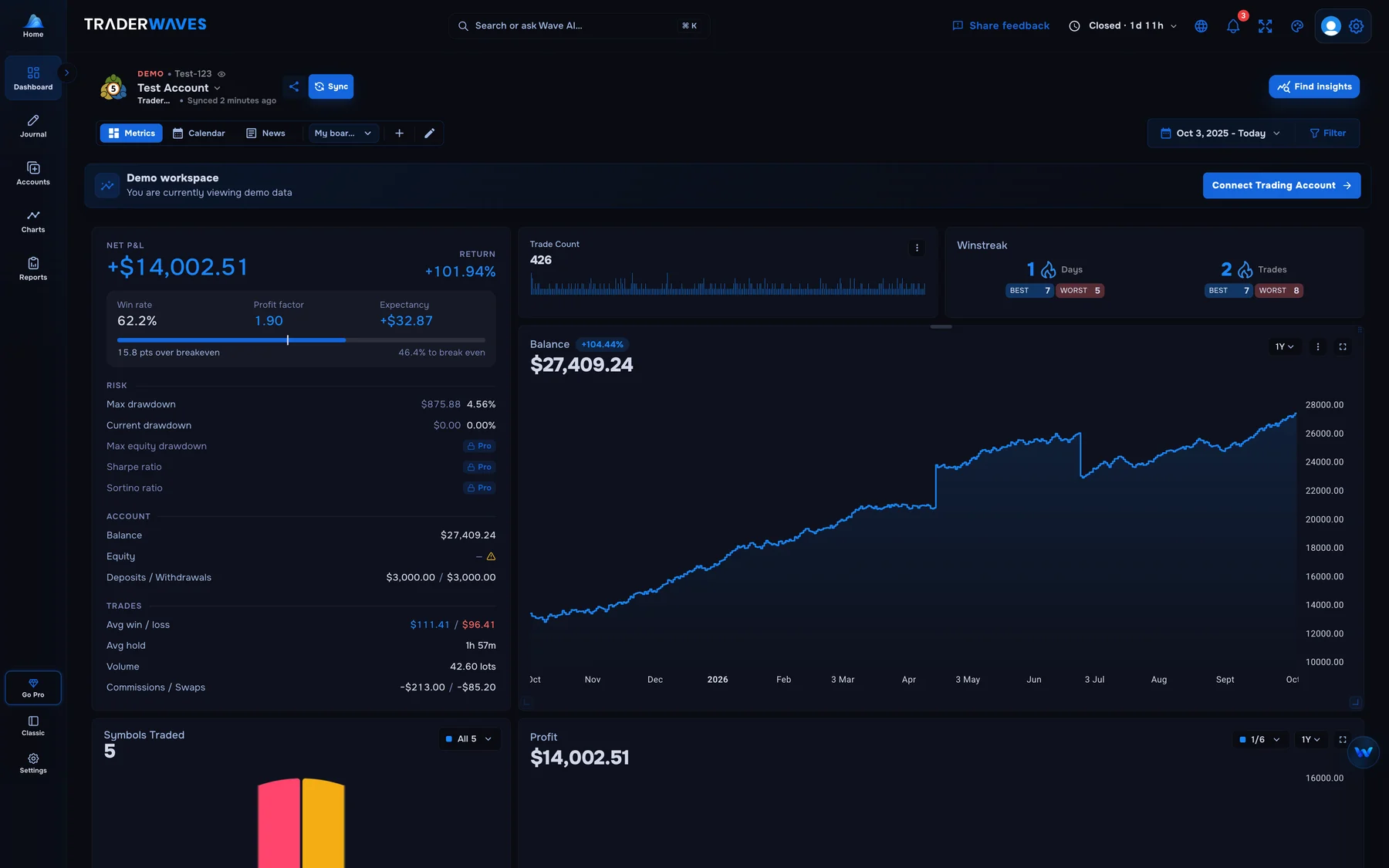Toggle account visibility eye next to Test-123
This screenshot has width=1389, height=868.
pyautogui.click(x=221, y=74)
